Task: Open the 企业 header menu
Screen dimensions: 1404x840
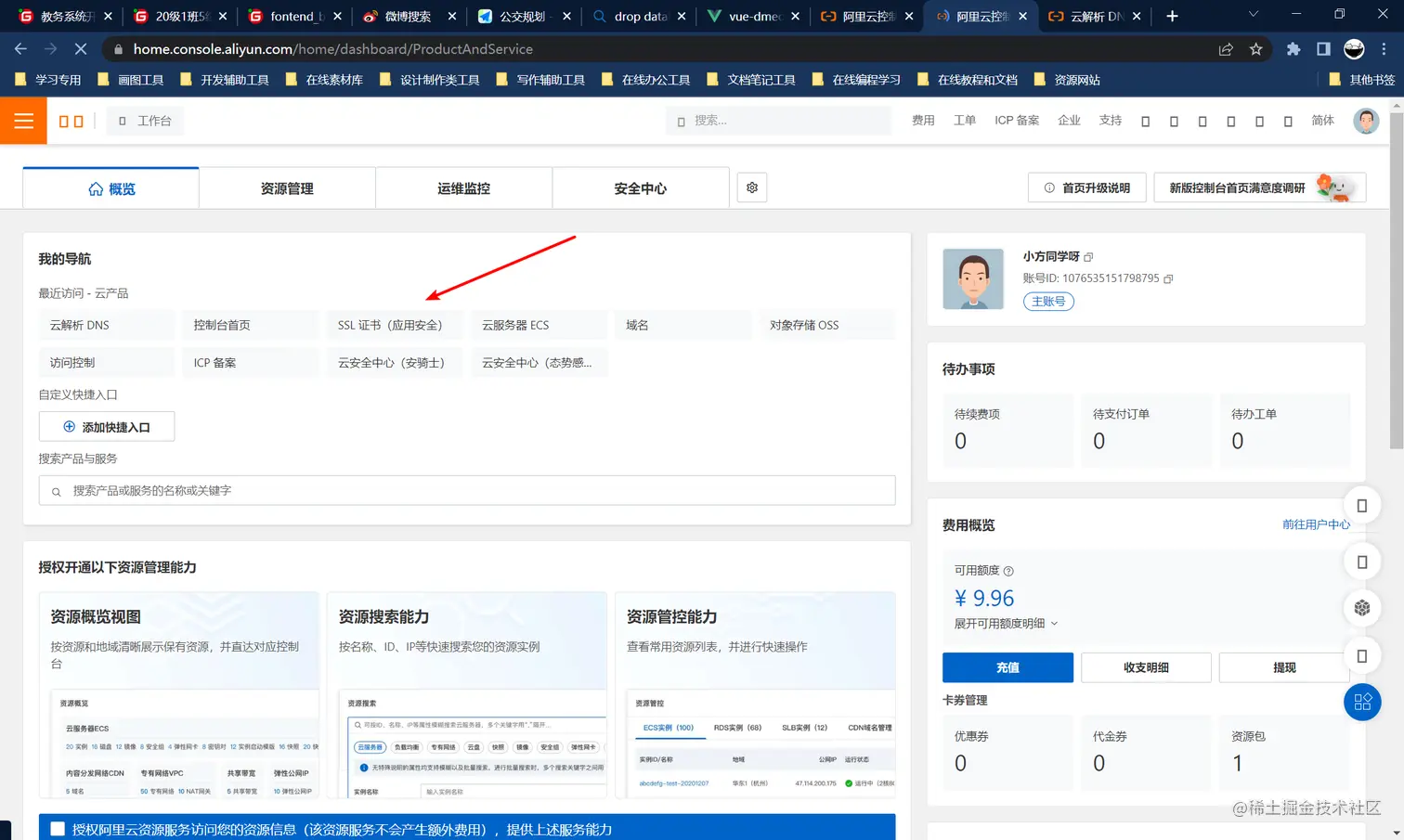Action: (1069, 121)
